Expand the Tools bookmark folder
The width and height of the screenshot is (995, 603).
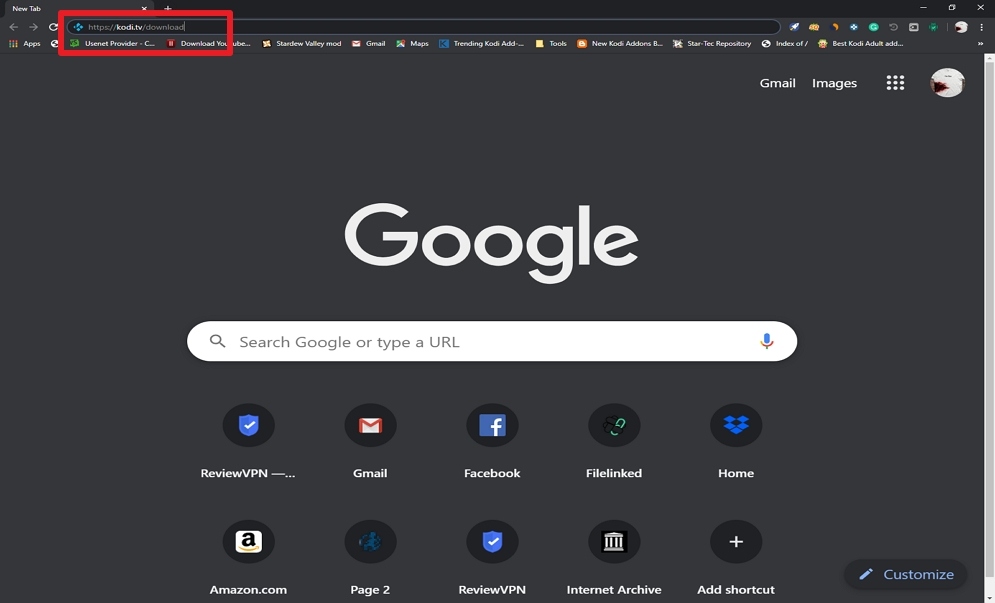551,44
